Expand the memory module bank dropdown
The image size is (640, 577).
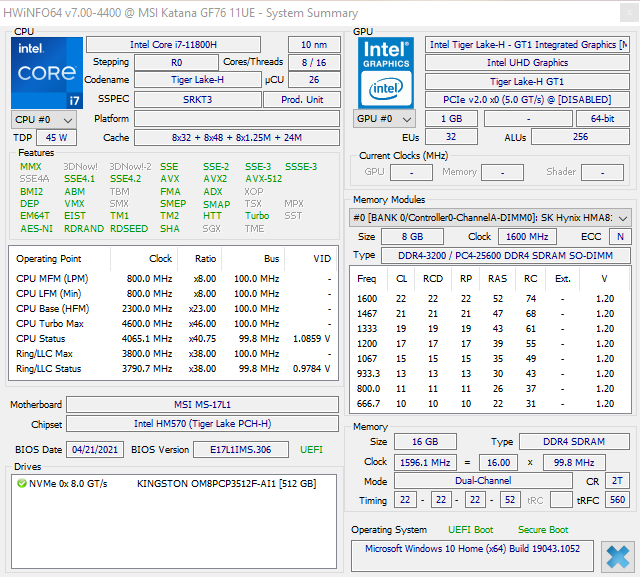click(490, 217)
